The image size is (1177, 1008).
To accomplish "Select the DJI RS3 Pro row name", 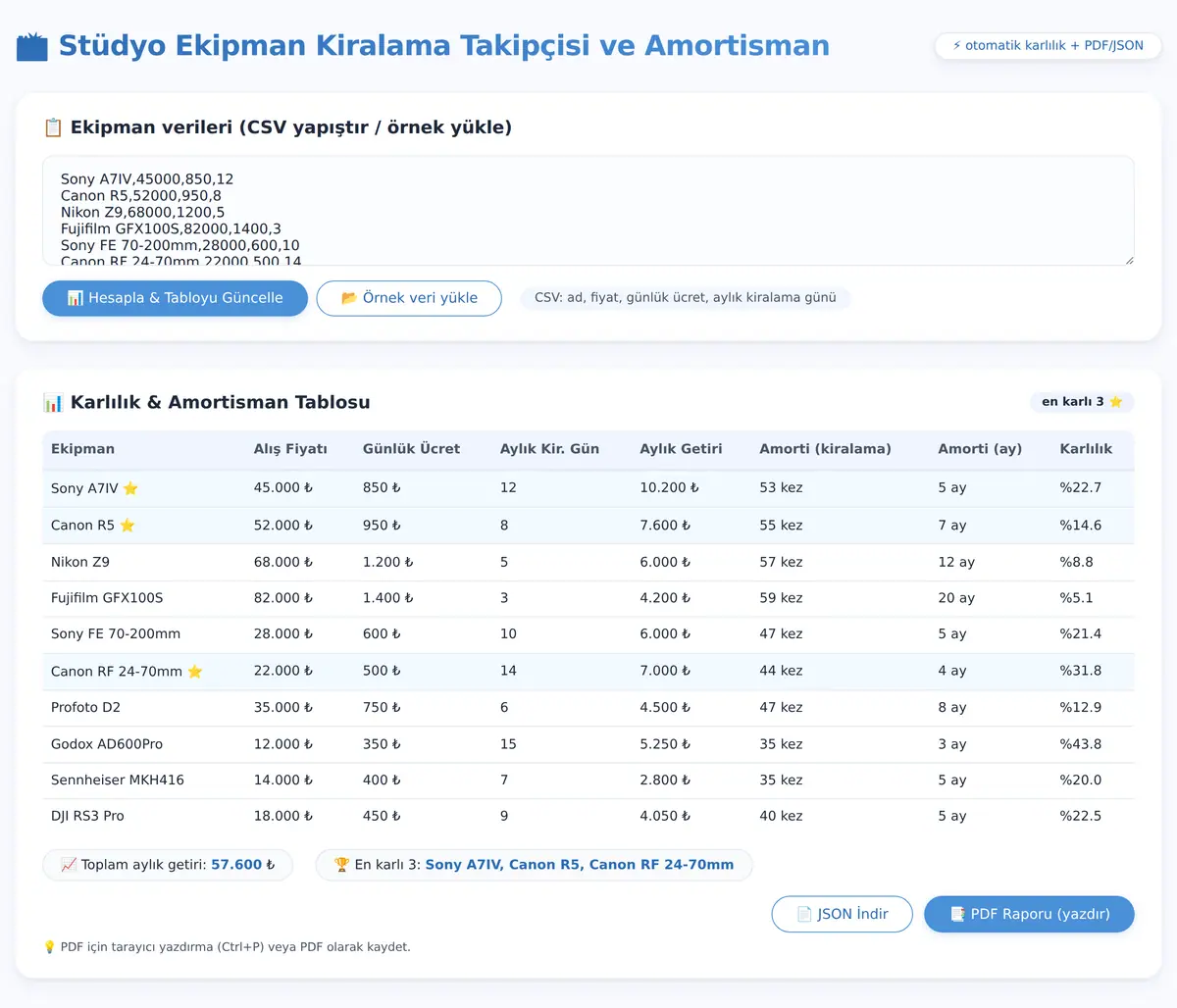I will [x=87, y=816].
